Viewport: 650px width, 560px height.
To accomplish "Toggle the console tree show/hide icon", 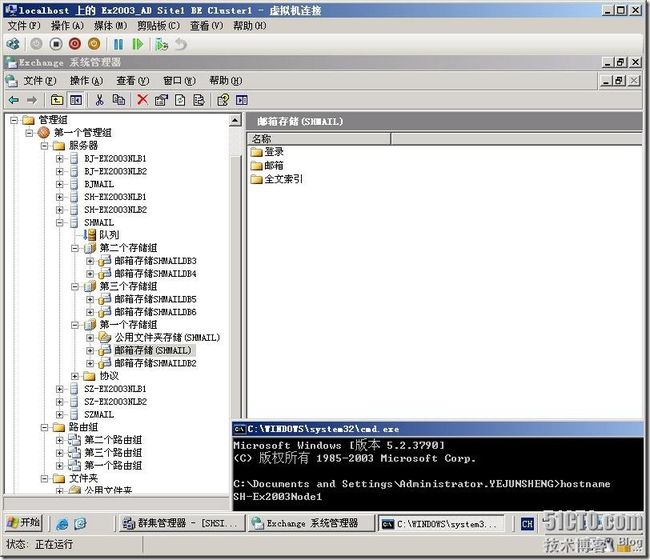I will (76, 99).
